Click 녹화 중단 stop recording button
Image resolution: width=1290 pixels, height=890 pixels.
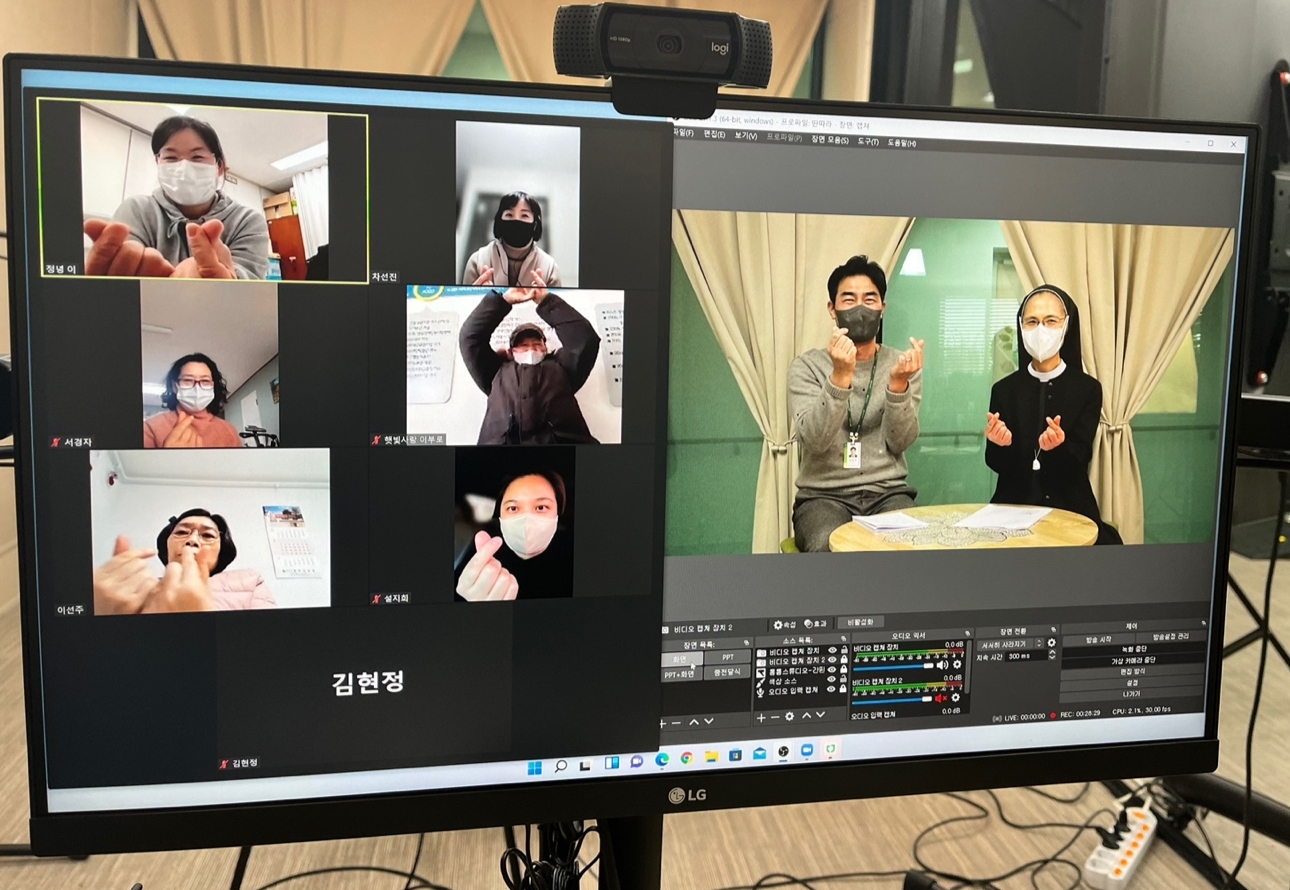(1132, 650)
